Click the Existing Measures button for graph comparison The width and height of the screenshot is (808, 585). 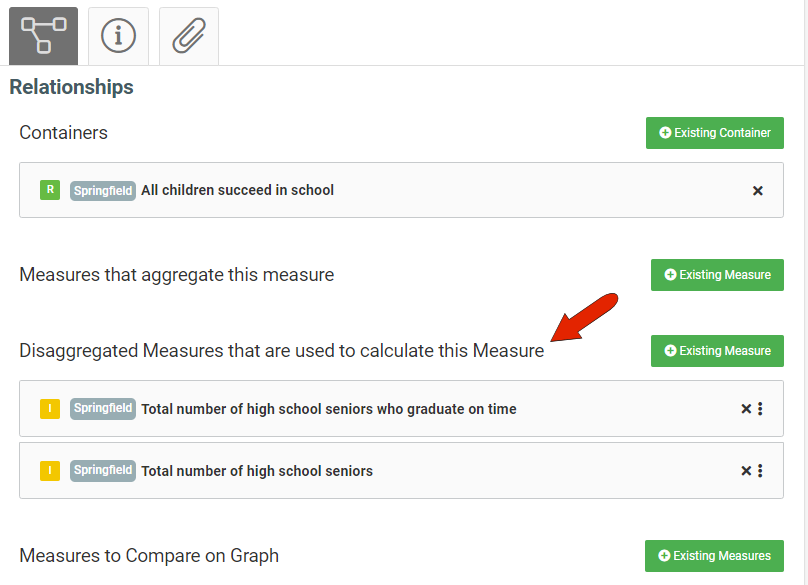click(x=714, y=556)
